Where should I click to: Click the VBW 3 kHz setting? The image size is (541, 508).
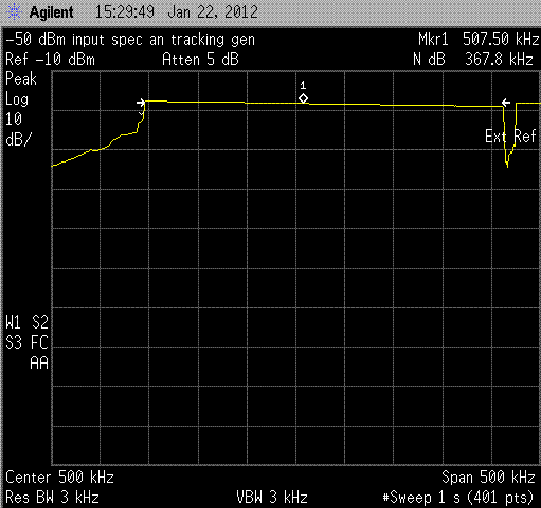click(272, 497)
